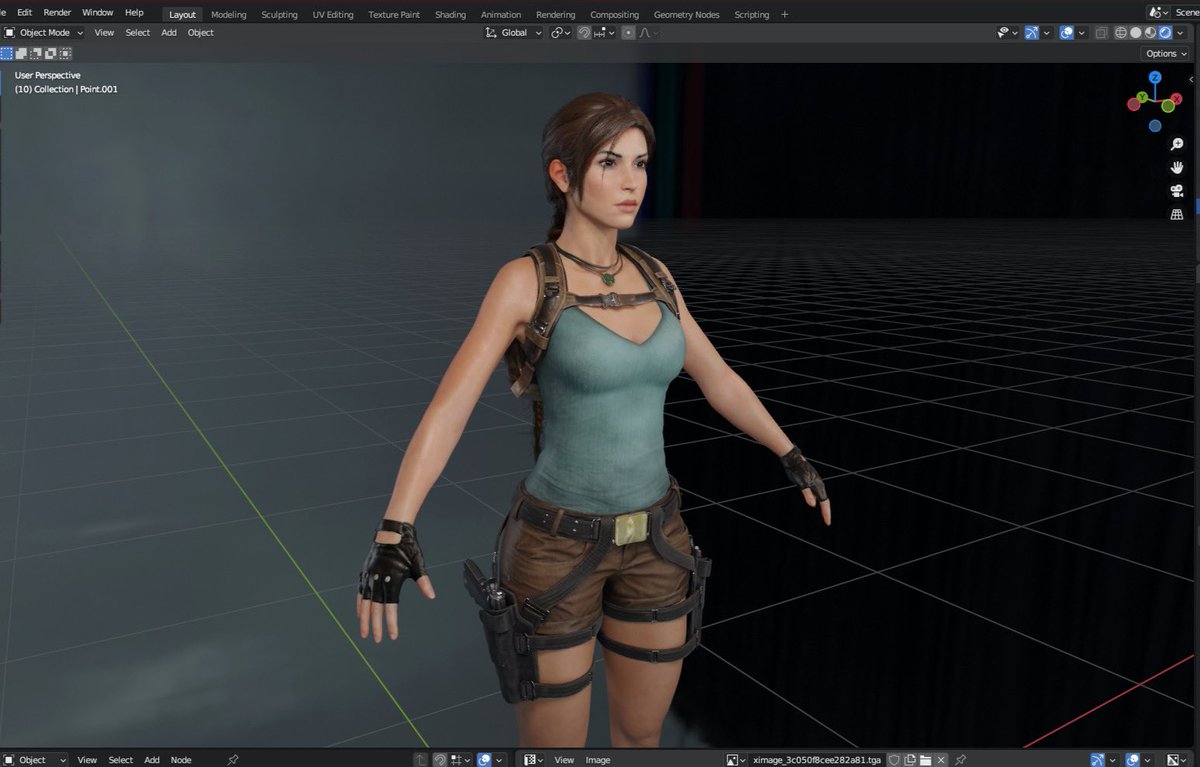1200x767 pixels.
Task: Open the snapping options dropdown
Action: coord(605,33)
